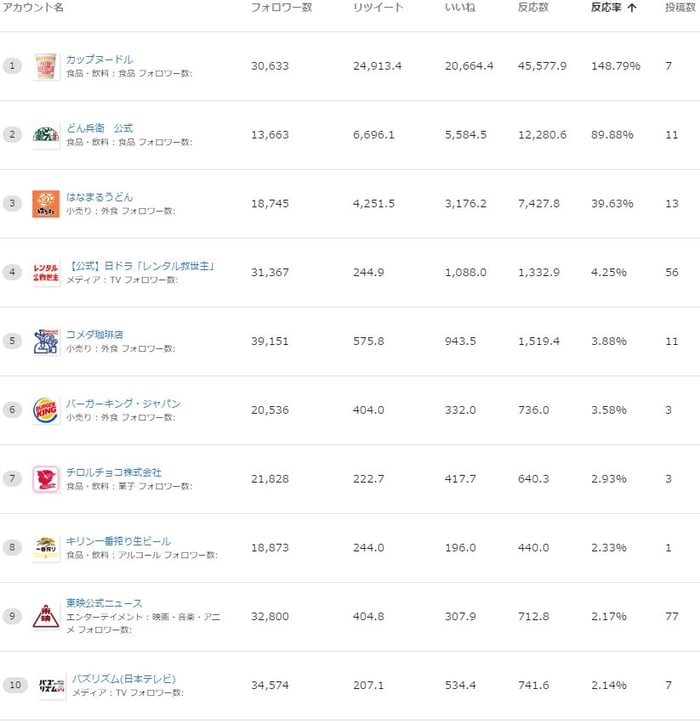Open the バーガーキング・ジャパン account link

click(x=123, y=403)
